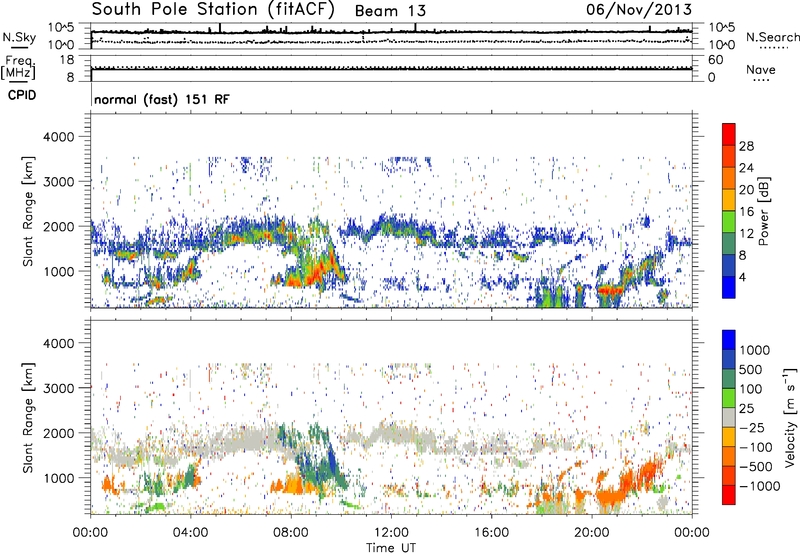This screenshot has width=800, height=554.
Task: Click the orange velocity patch near 20:30
Action: 610,495
